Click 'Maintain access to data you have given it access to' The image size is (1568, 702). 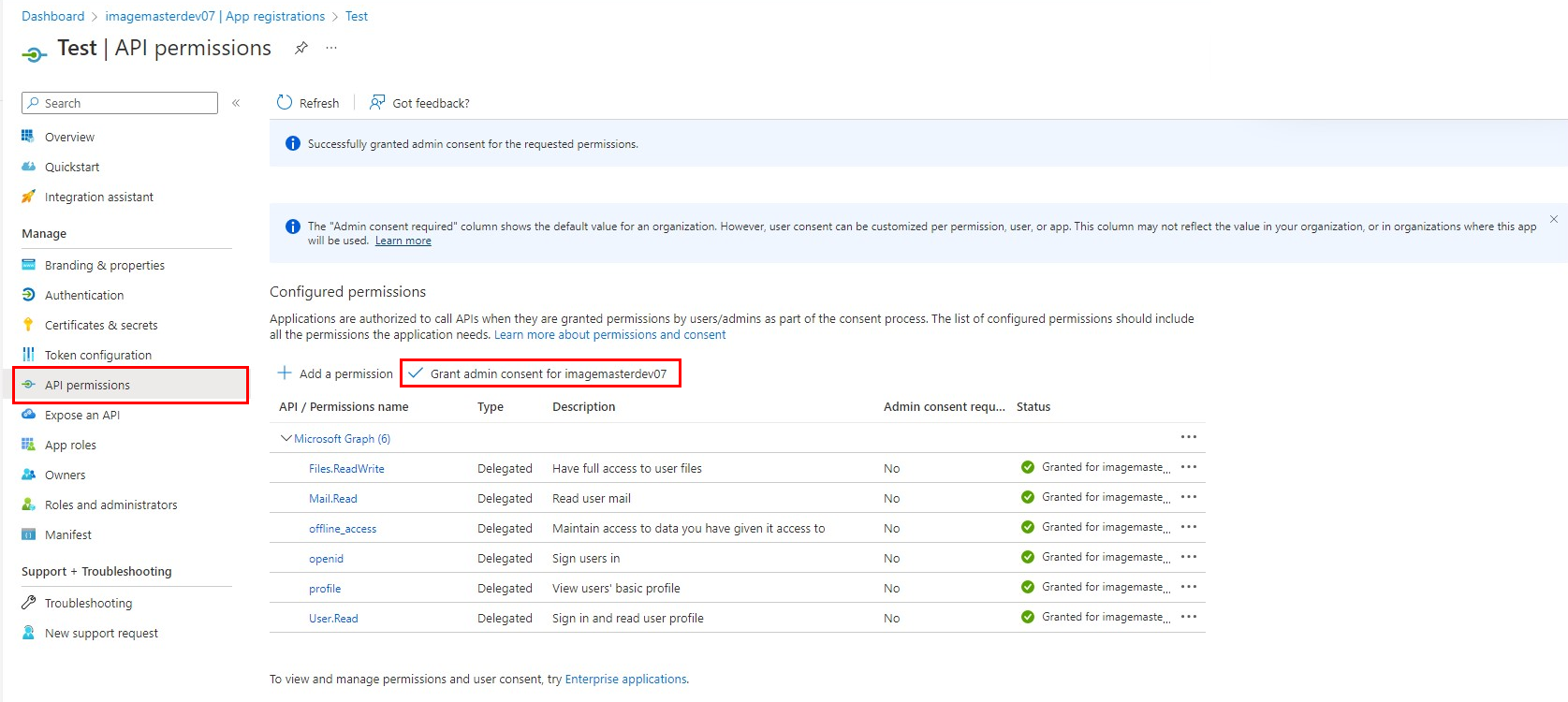pyautogui.click(x=689, y=528)
